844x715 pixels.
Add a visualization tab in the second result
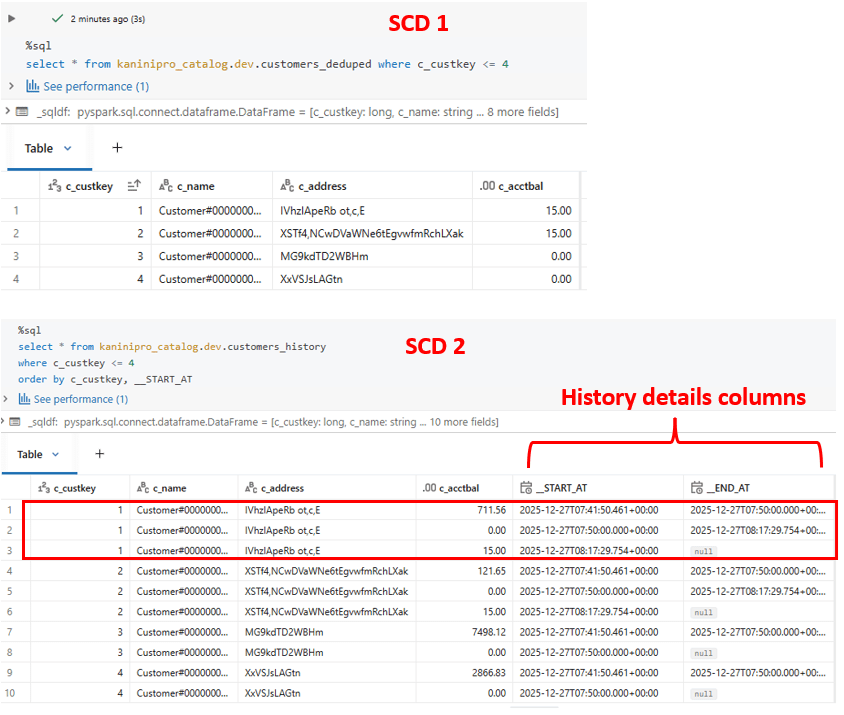(x=99, y=454)
